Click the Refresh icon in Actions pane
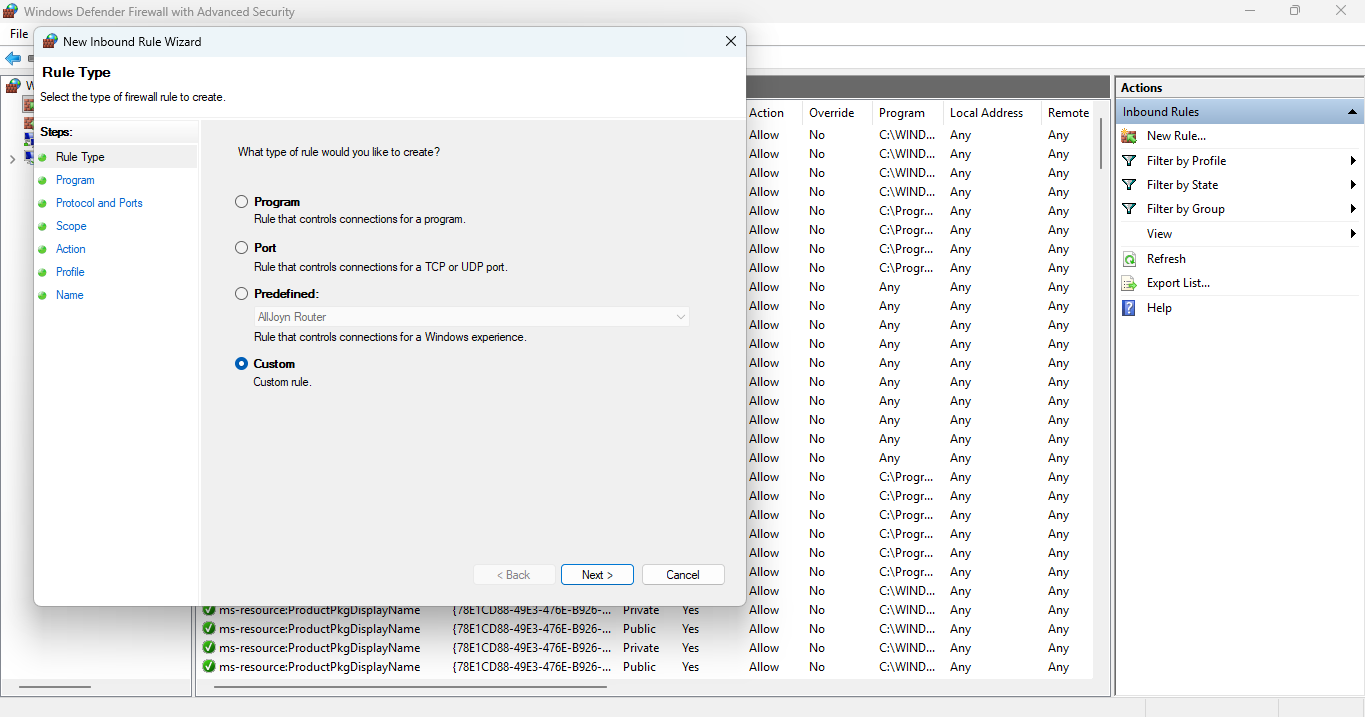Viewport: 1365px width, 717px height. pyautogui.click(x=1129, y=258)
